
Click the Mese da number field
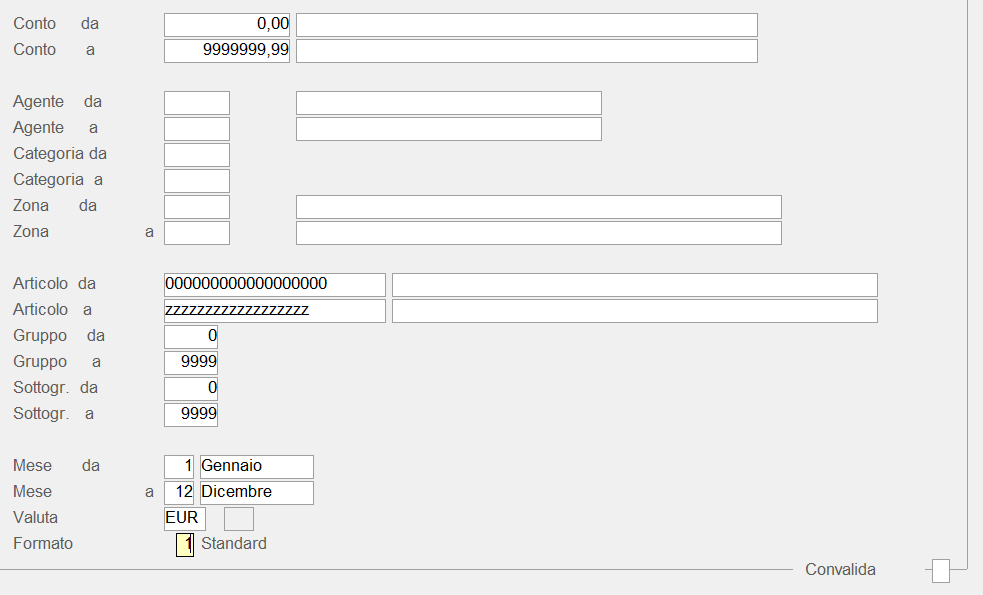(179, 466)
